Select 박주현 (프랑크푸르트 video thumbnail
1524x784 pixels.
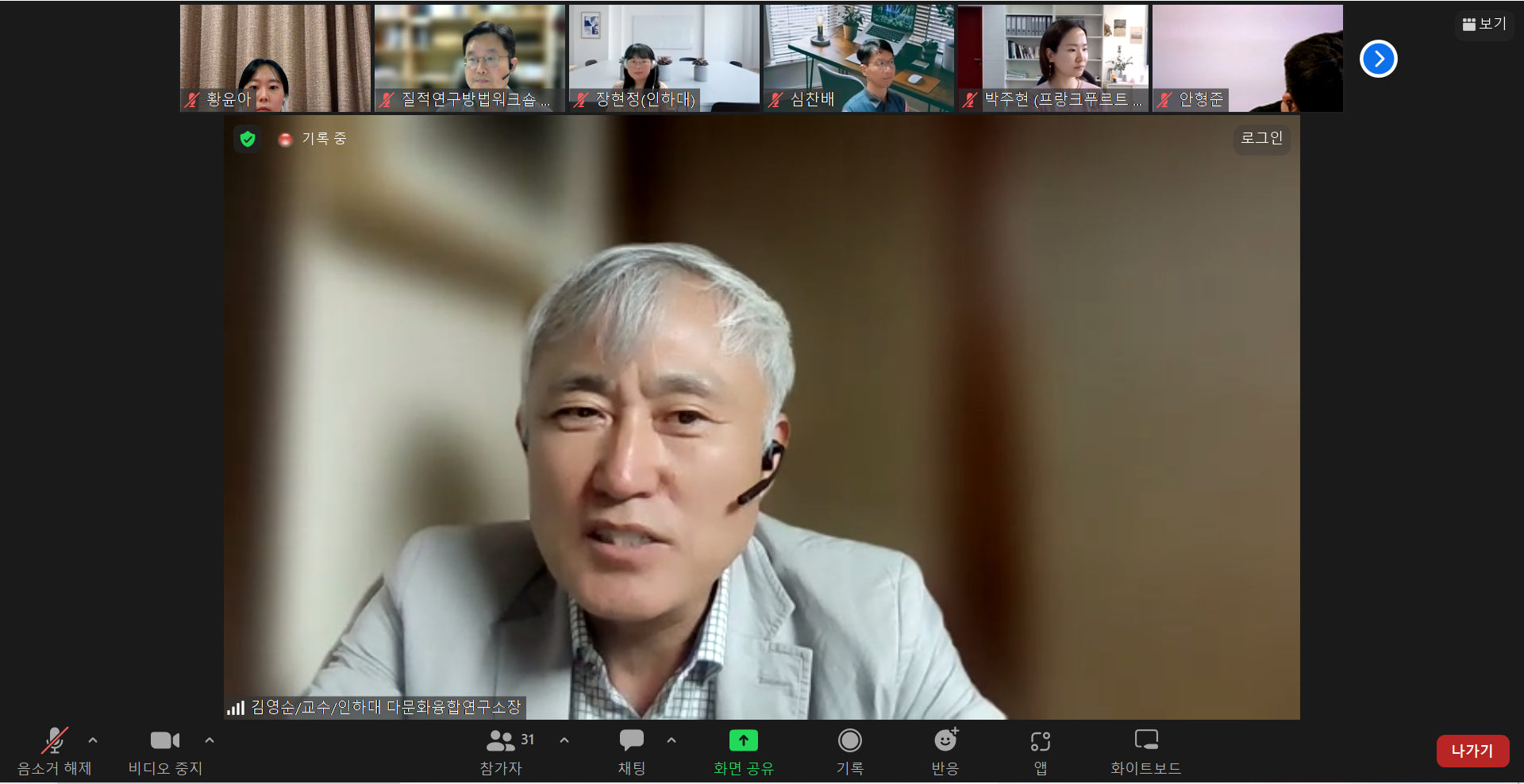point(1053,58)
